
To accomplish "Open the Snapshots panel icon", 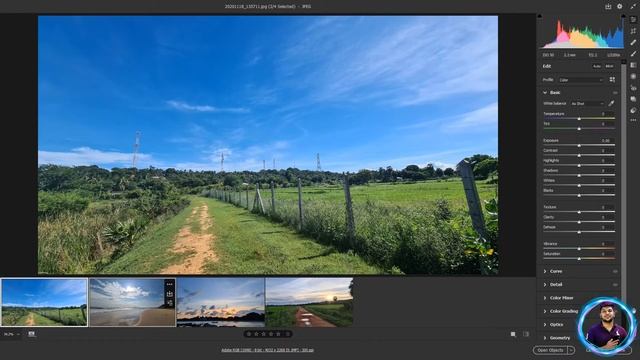I will [633, 99].
